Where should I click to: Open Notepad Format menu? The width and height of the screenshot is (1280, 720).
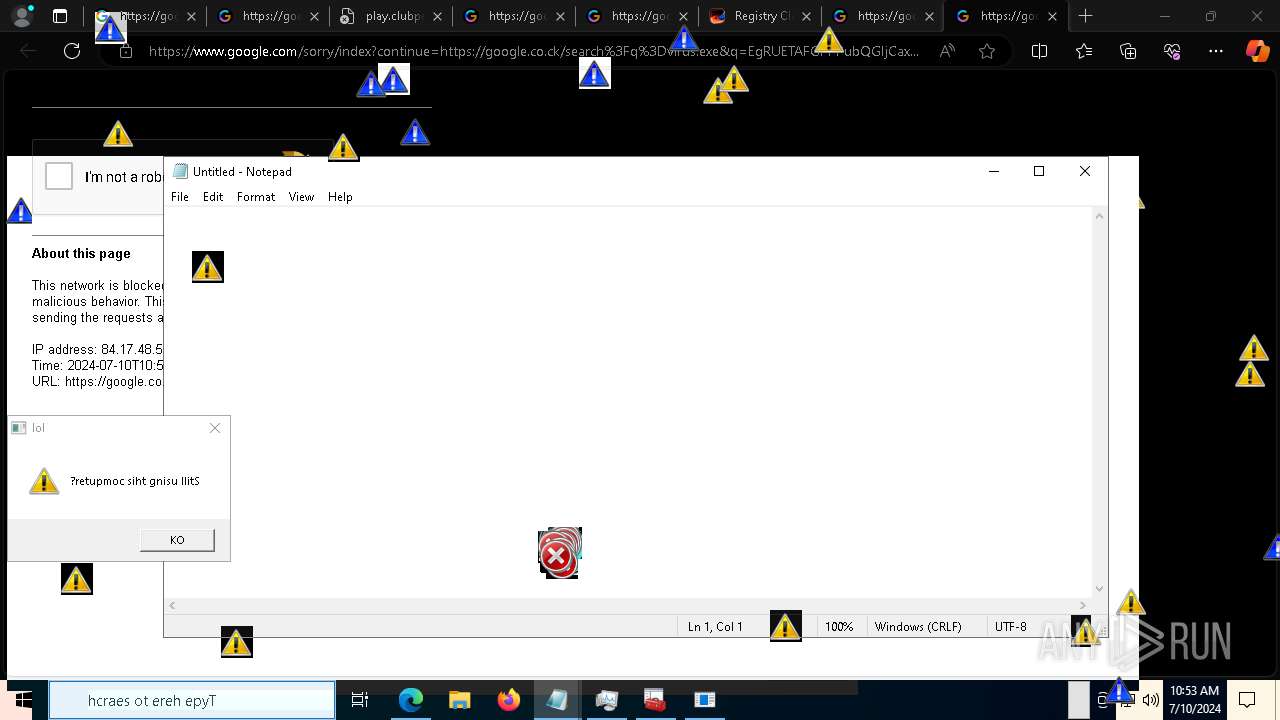[x=256, y=197]
